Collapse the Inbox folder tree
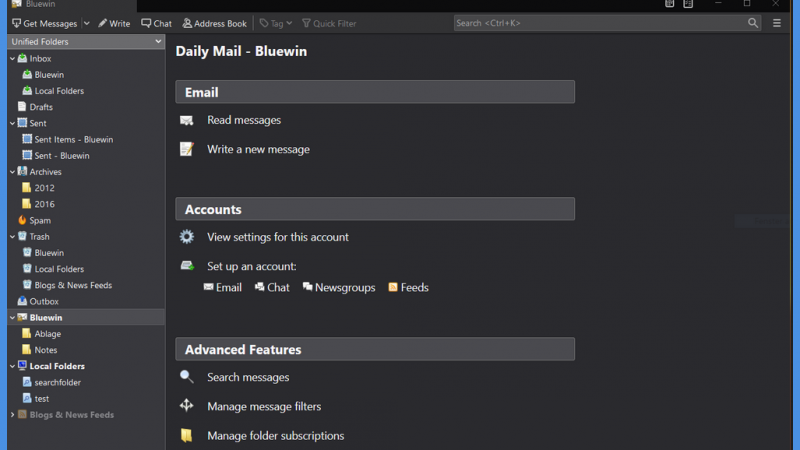The width and height of the screenshot is (800, 450). (12, 59)
